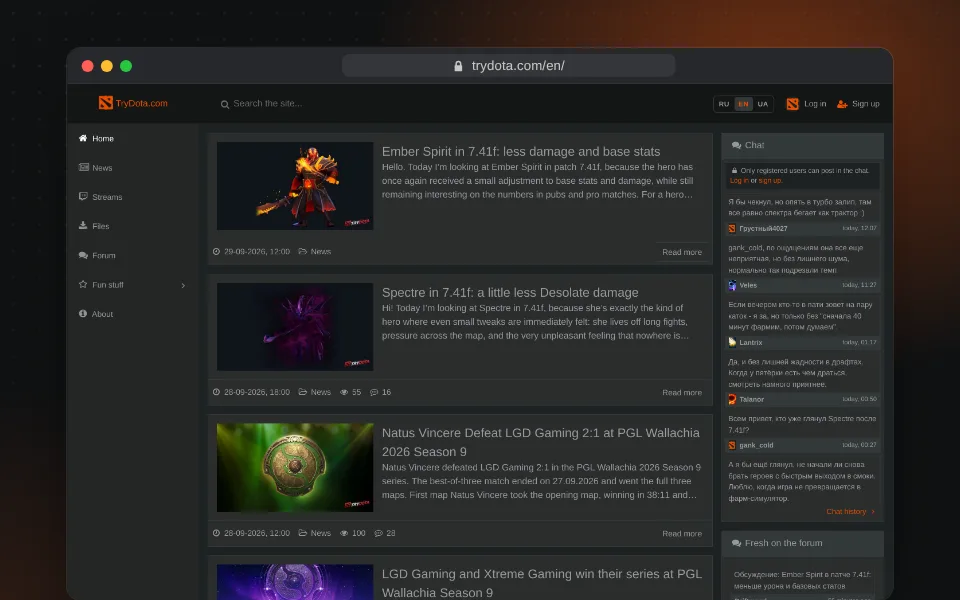Click the Sign up link in header
The height and width of the screenshot is (600, 960).
tap(866, 104)
